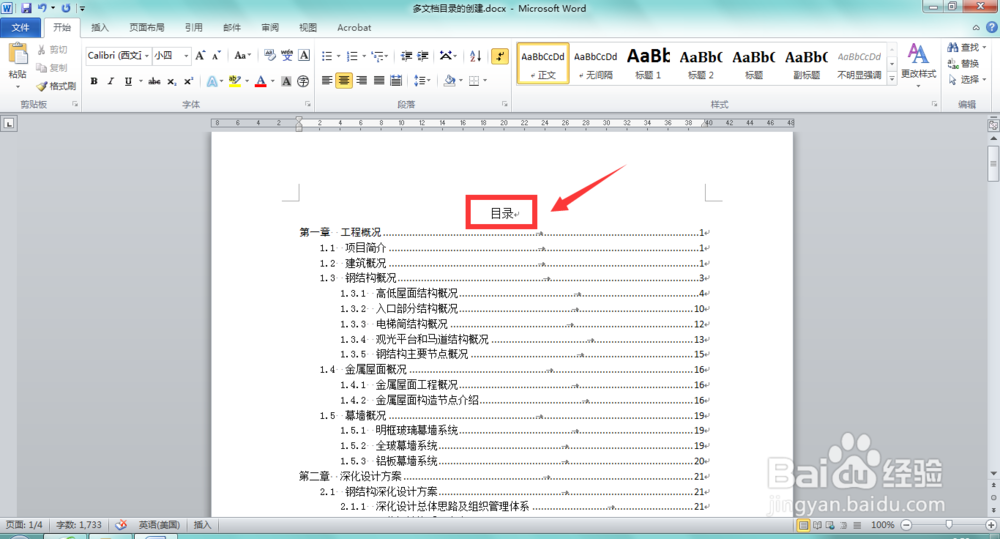This screenshot has height=539, width=1000.
Task: Click the Undo arrow in Quick Access Toolbar
Action: pos(42,8)
